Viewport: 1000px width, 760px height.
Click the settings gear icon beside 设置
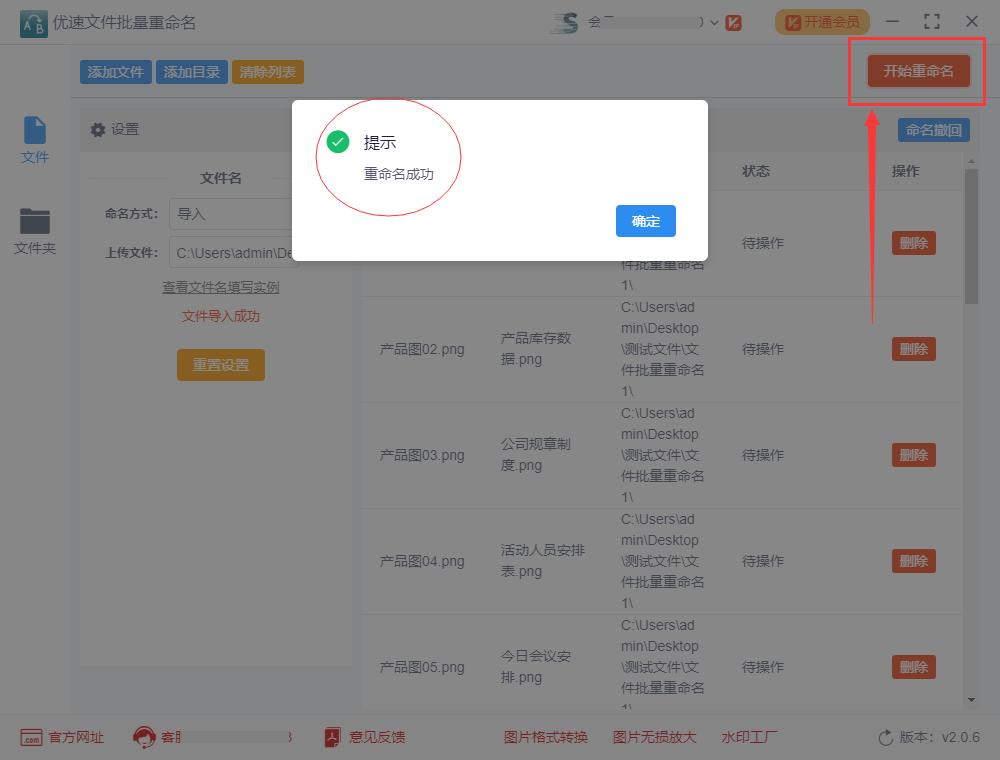[97, 129]
